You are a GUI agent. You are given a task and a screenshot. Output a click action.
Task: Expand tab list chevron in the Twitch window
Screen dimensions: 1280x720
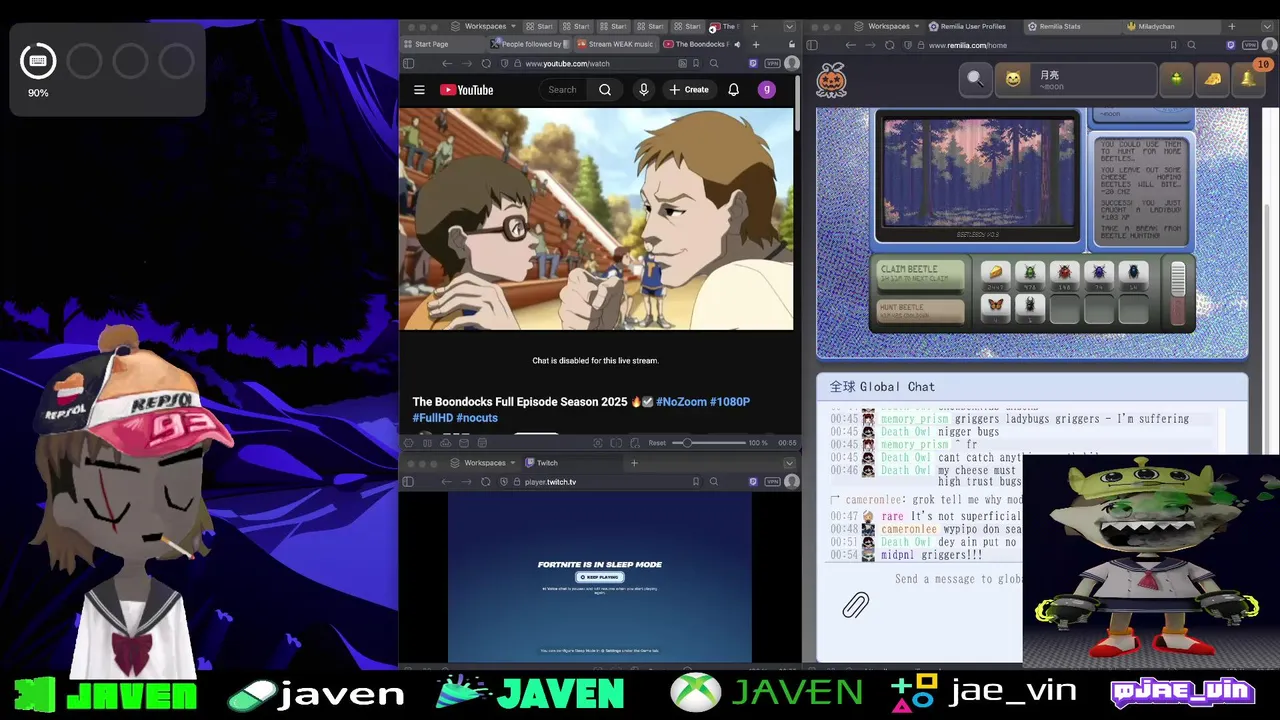(789, 463)
